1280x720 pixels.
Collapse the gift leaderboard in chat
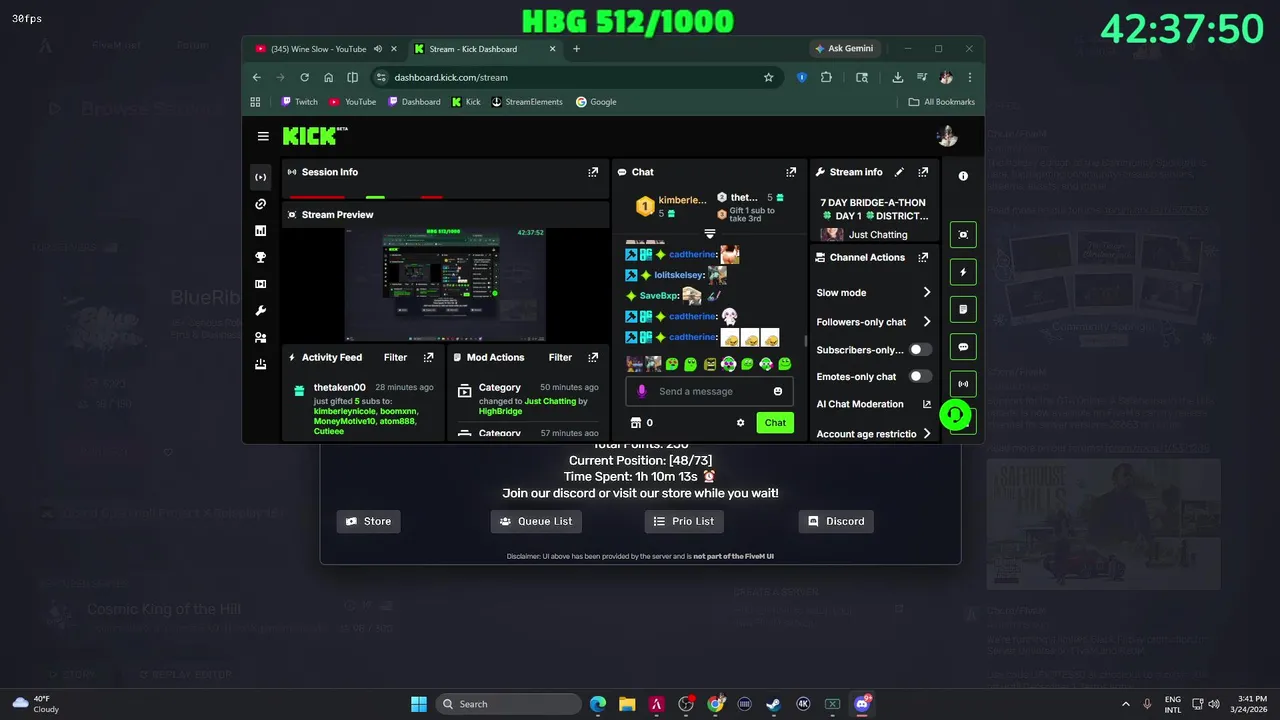709,233
